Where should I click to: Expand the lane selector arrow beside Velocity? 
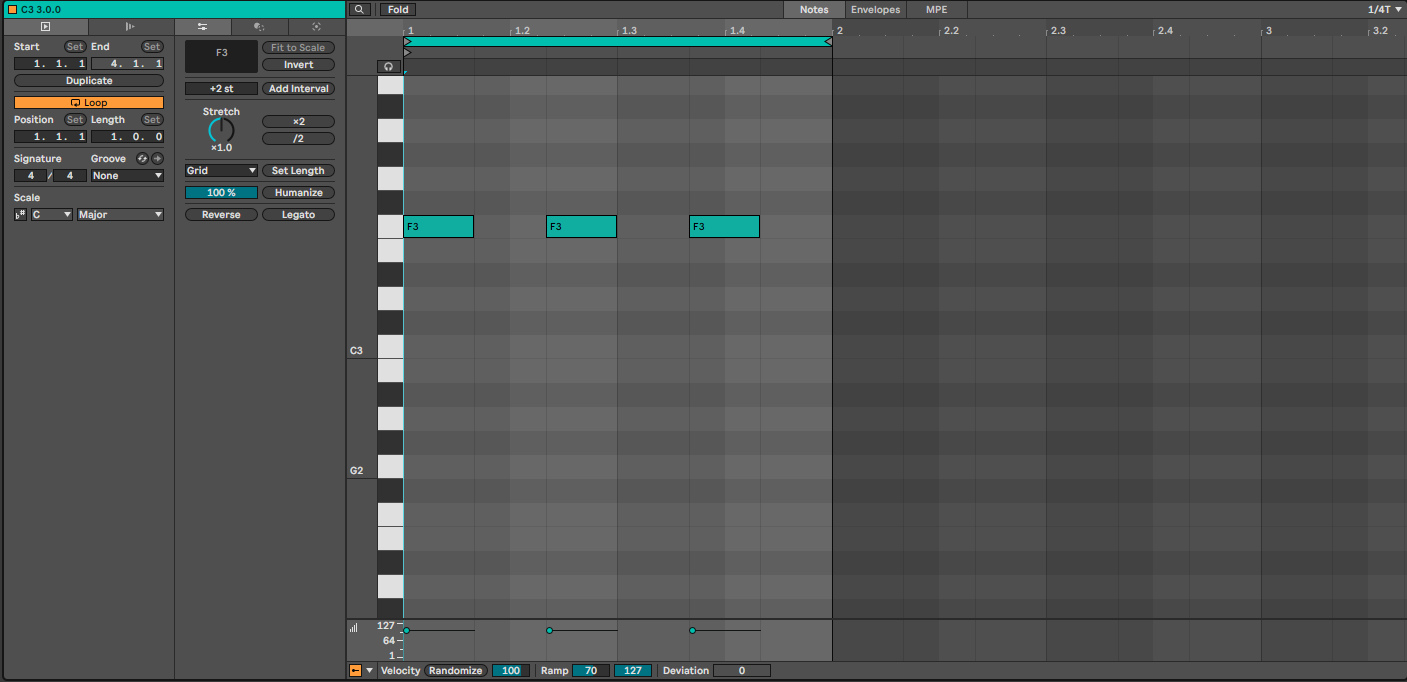click(370, 671)
